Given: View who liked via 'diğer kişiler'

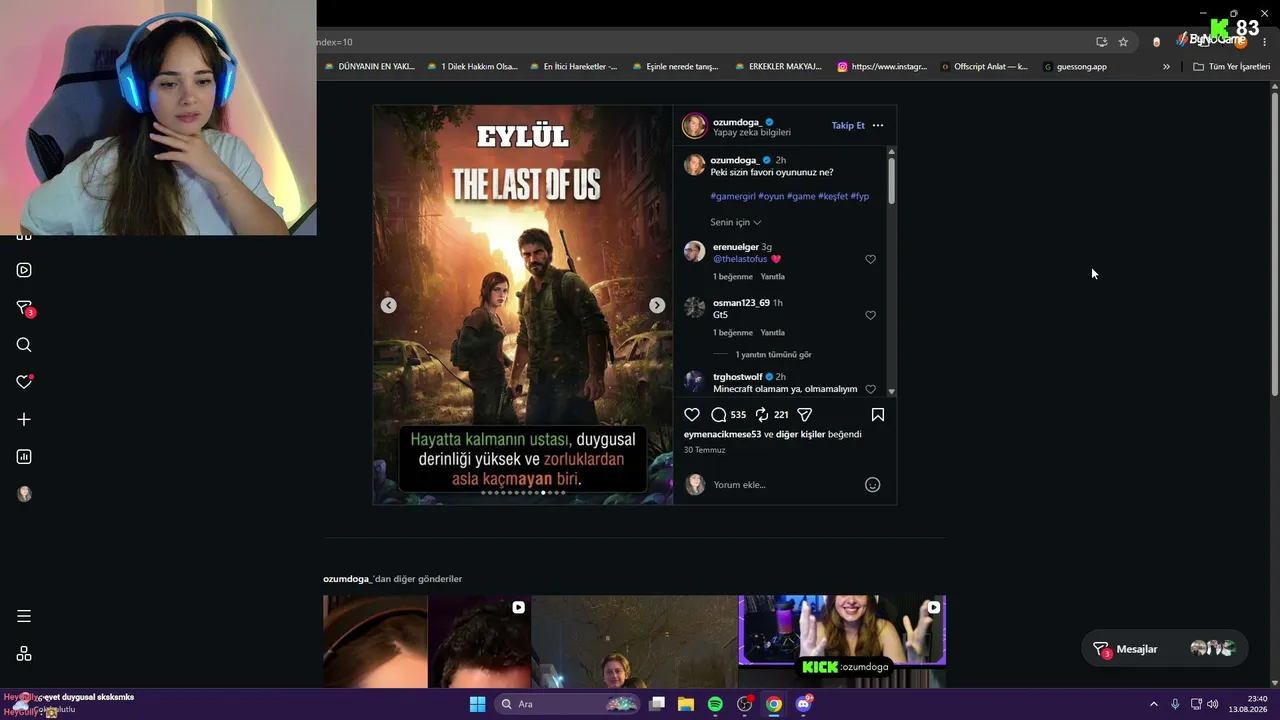Looking at the screenshot, I should [800, 435].
